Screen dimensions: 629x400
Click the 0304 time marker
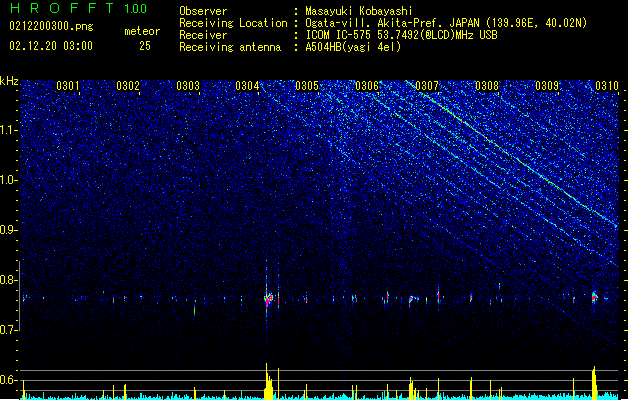click(247, 86)
